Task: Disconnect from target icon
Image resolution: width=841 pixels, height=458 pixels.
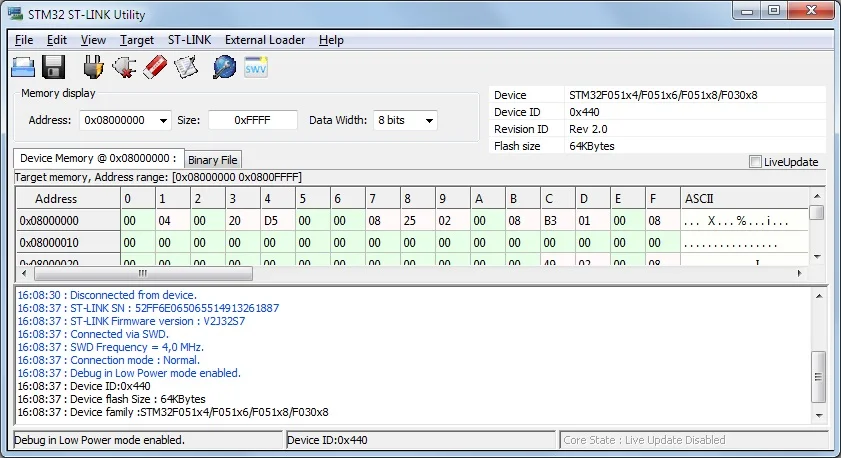Action: pyautogui.click(x=124, y=68)
